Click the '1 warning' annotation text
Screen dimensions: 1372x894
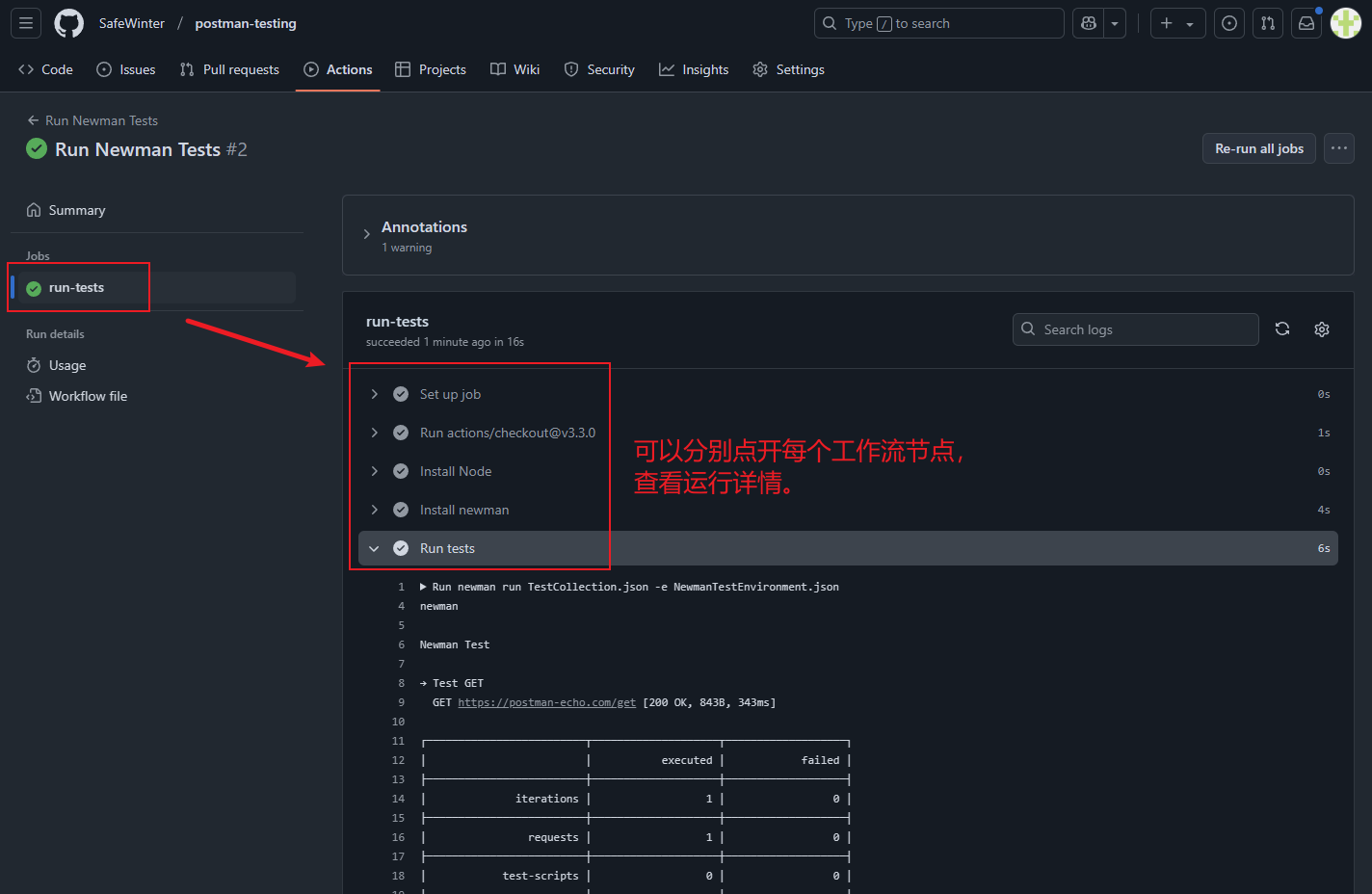pyautogui.click(x=407, y=248)
